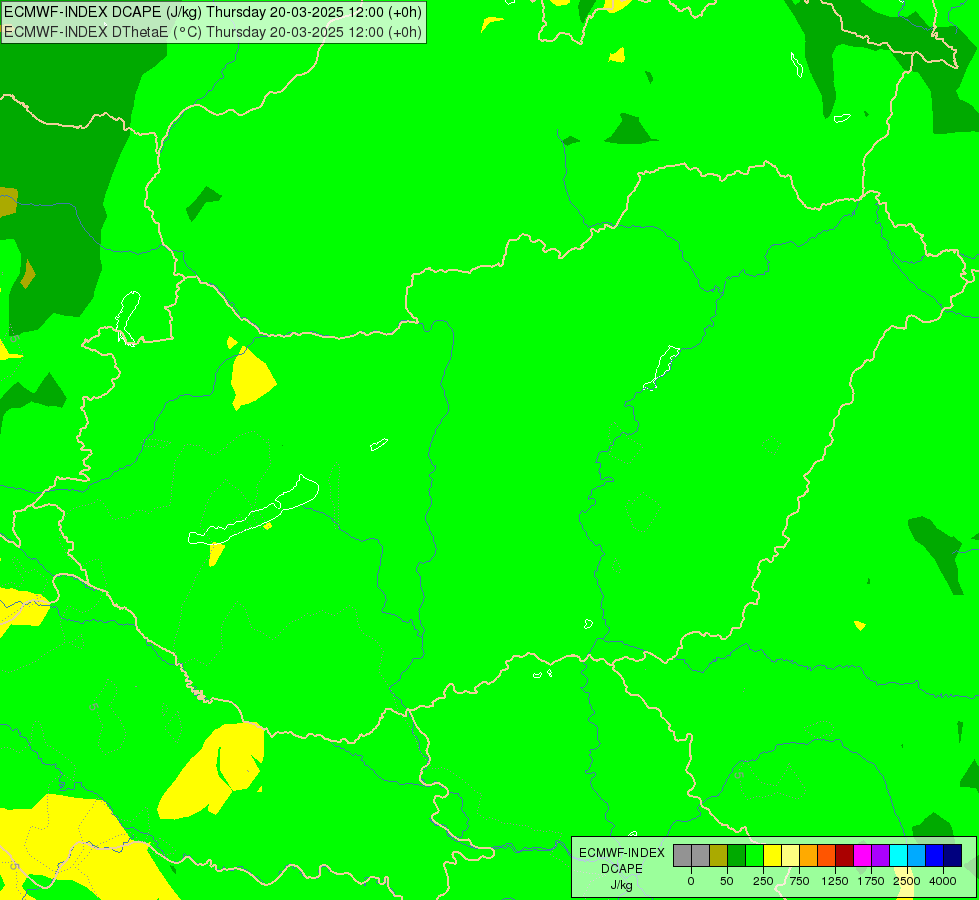
Task: Click the legend value 1250
Action: click(x=835, y=881)
